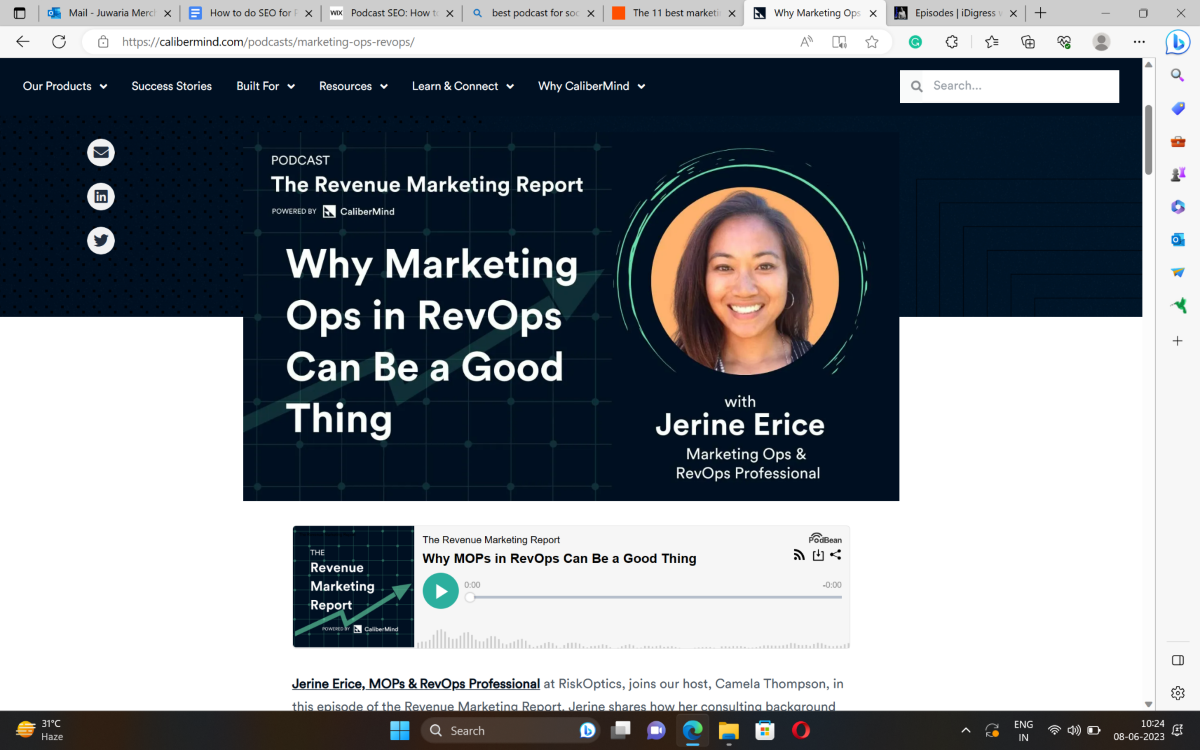This screenshot has width=1200, height=750.
Task: Open the Edge sidebar search icon
Action: (1178, 75)
